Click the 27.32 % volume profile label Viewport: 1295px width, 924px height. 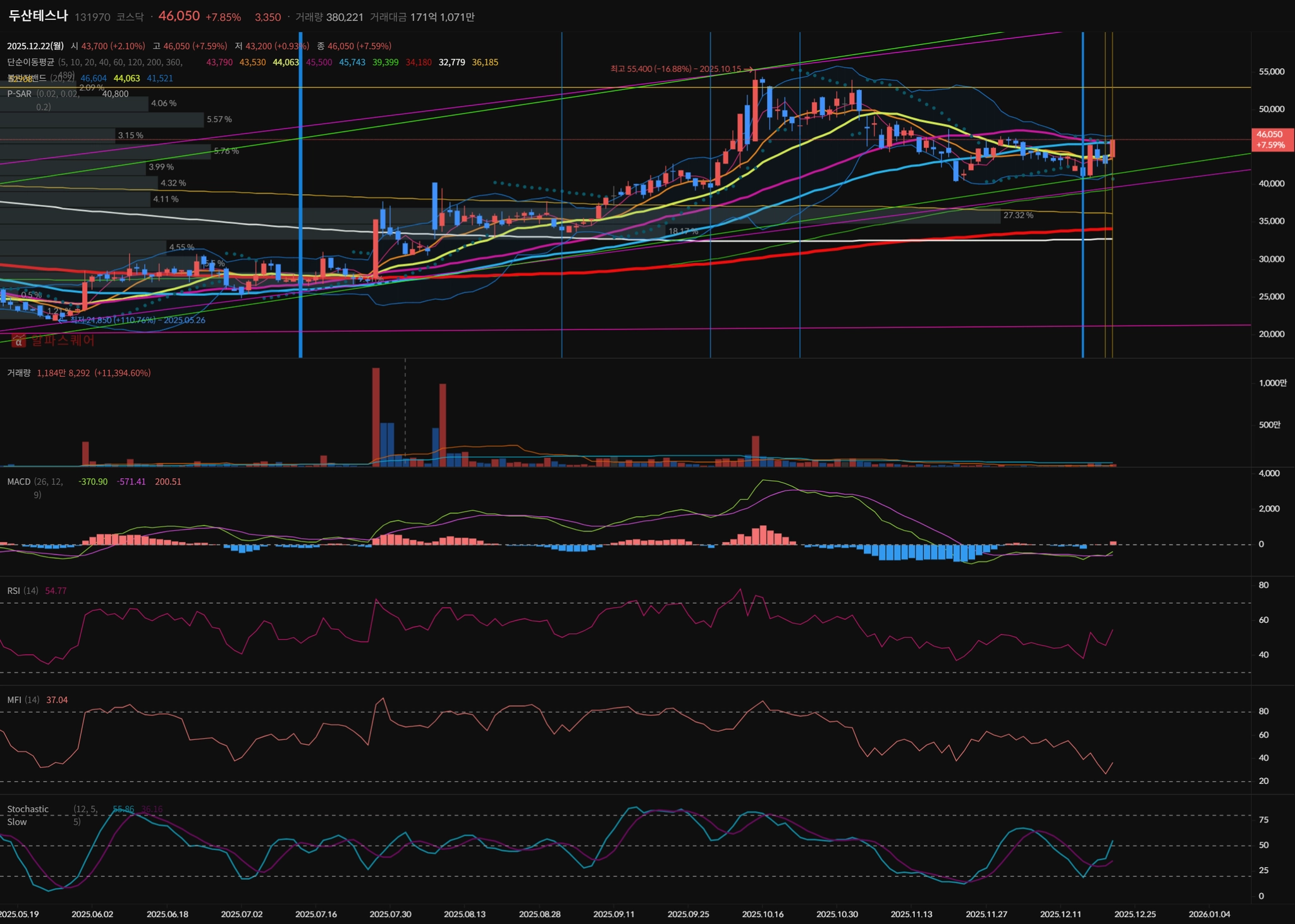tap(1018, 216)
